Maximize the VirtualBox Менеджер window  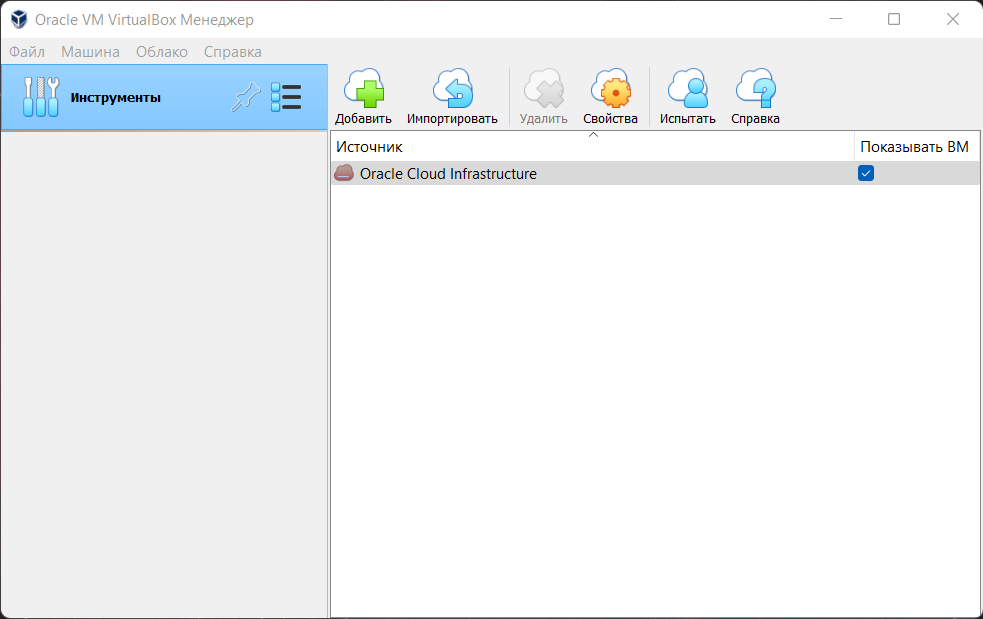coord(894,19)
